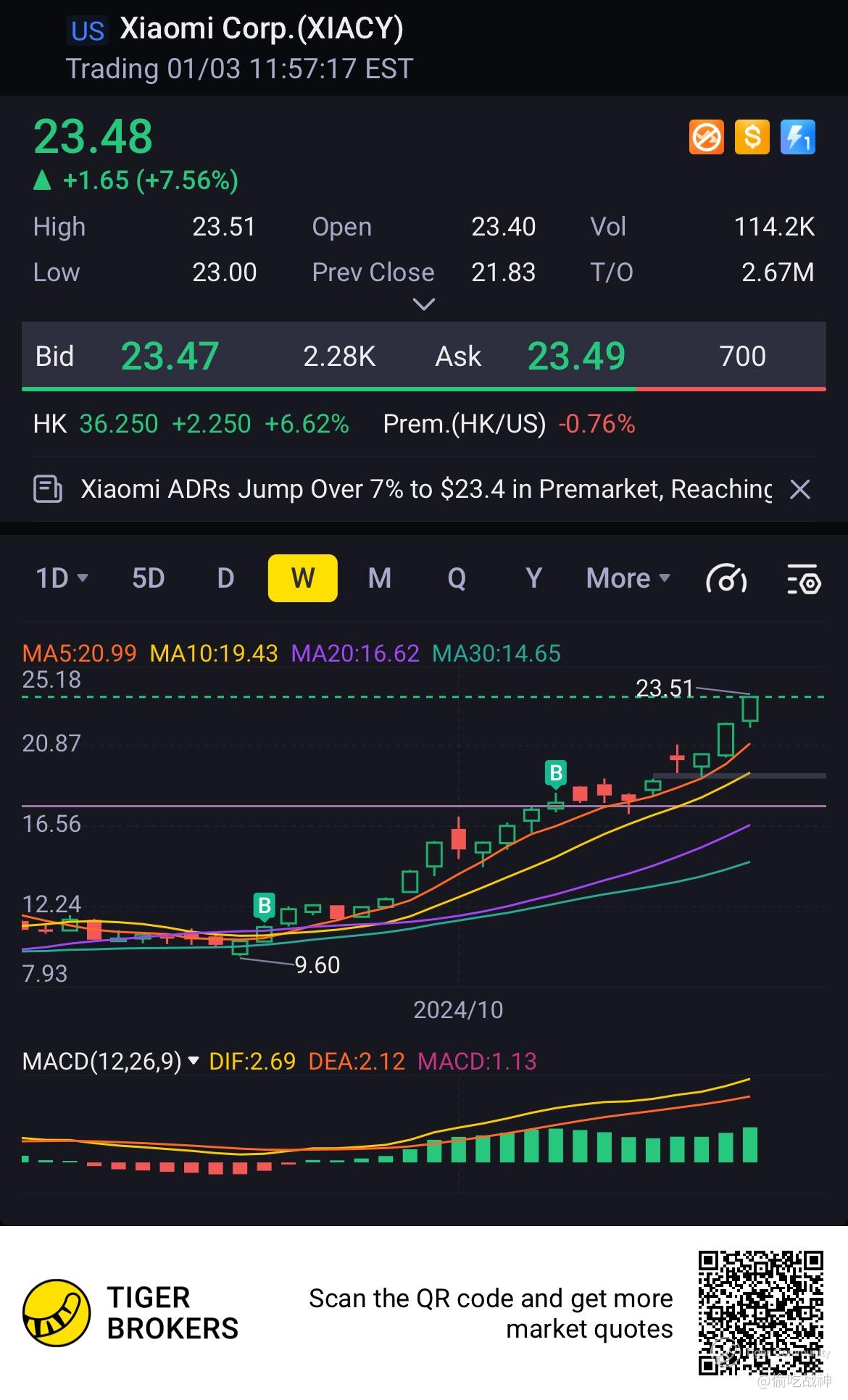Tap the Ask price 23.49

pyautogui.click(x=576, y=357)
